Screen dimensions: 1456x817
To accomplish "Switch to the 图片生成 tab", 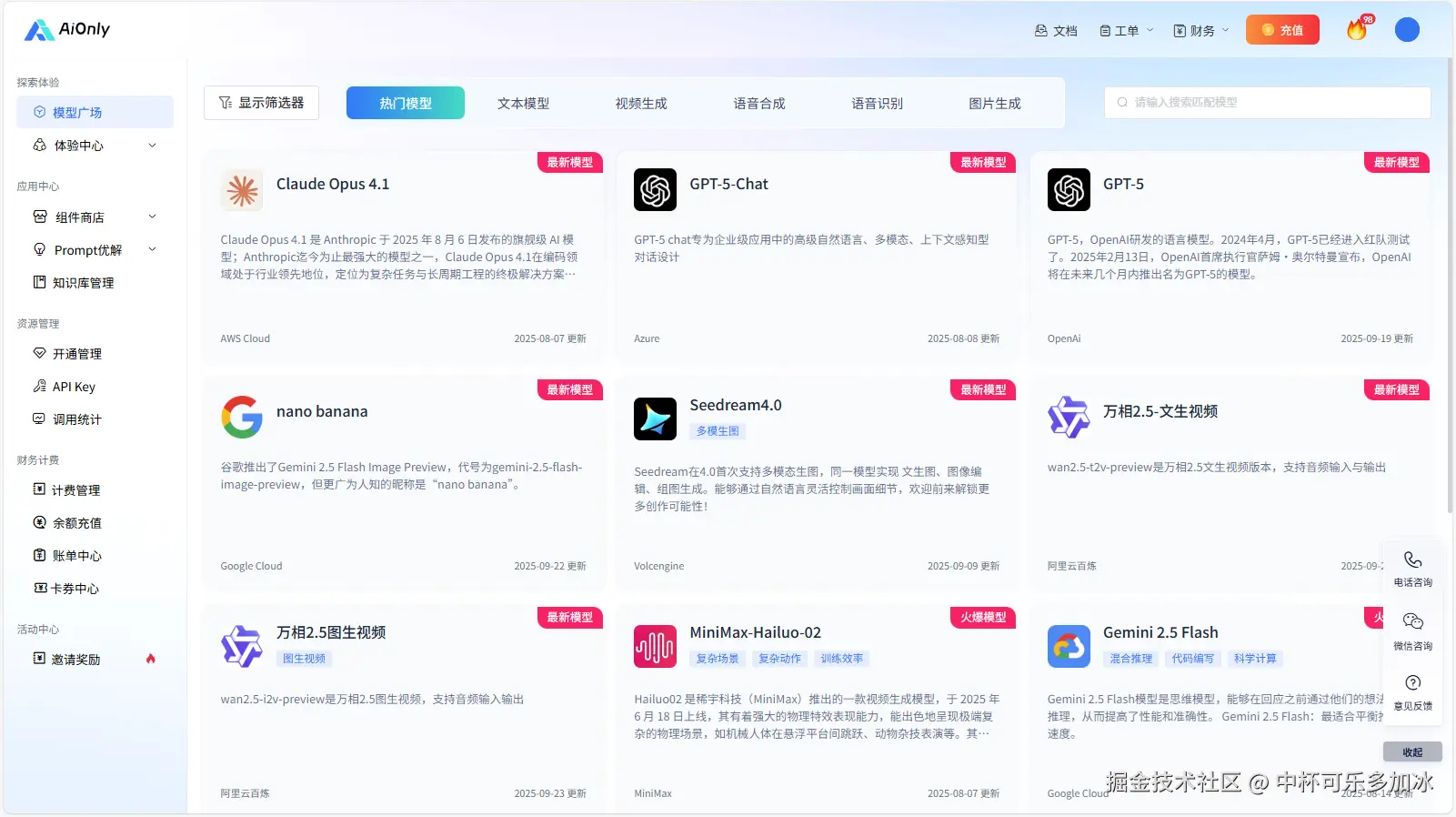I will pos(995,103).
